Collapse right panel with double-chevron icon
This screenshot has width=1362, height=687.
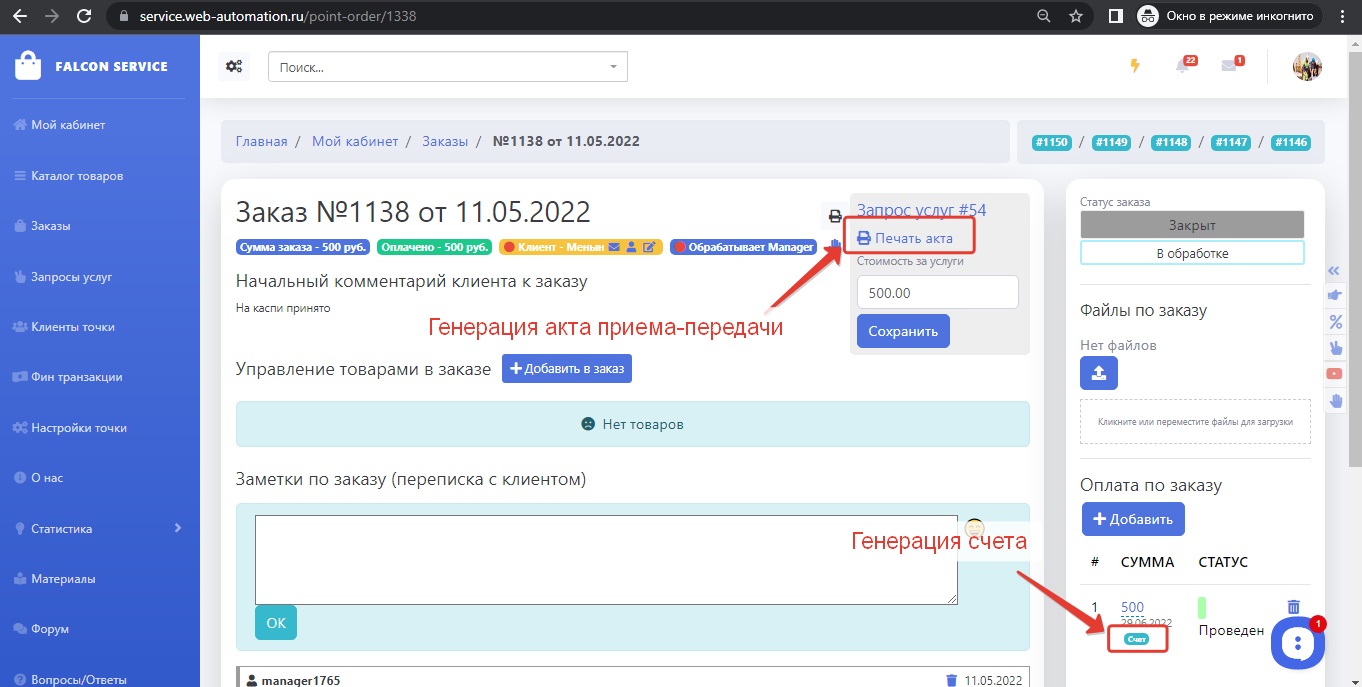1333,271
